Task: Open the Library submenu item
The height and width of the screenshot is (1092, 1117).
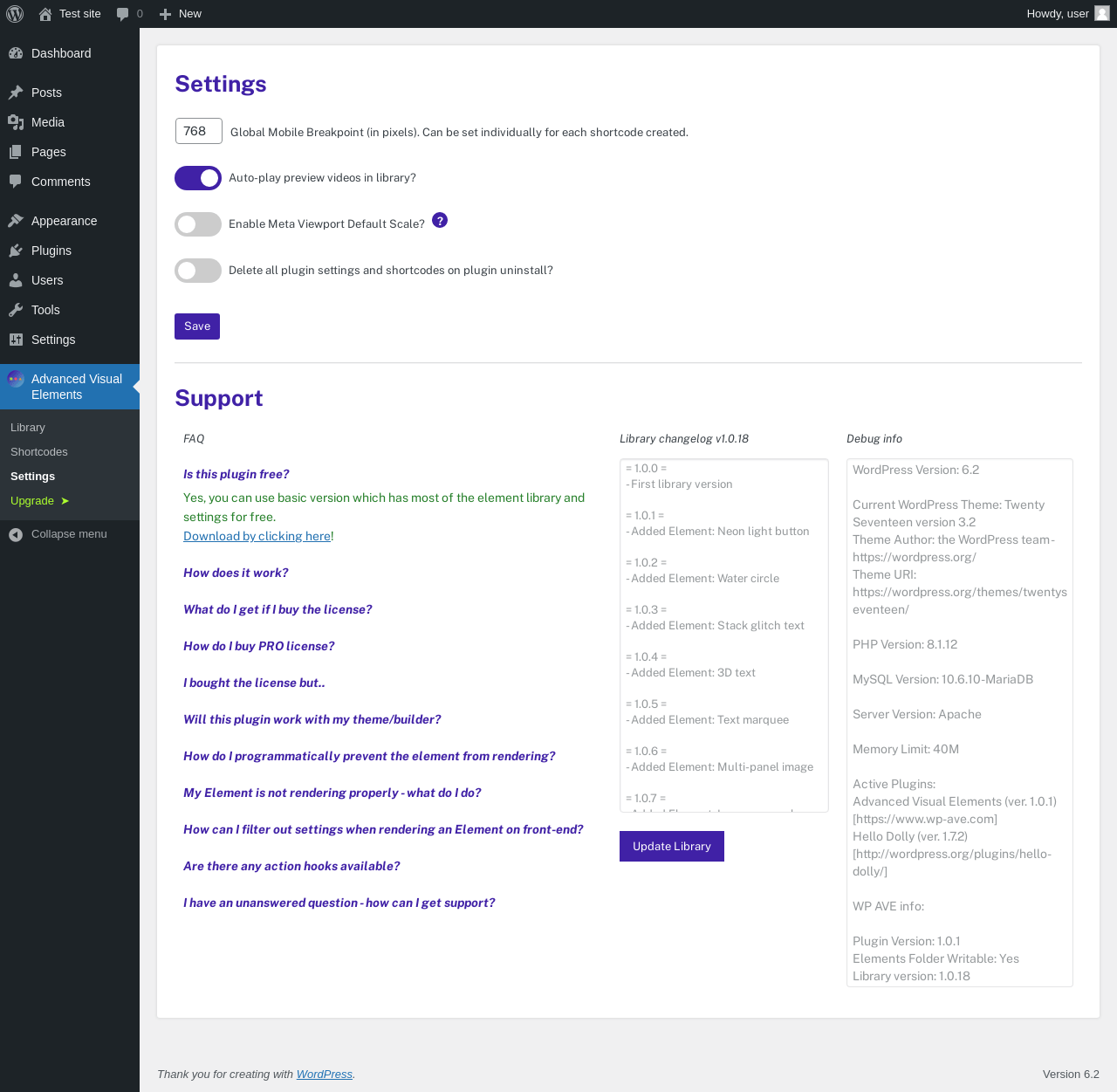Action: coord(28,428)
